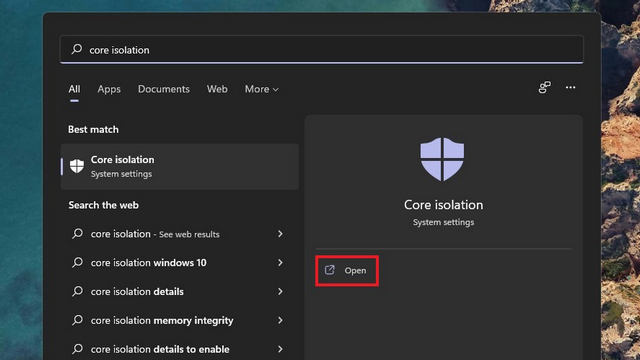The image size is (640, 360).
Task: Expand the chevron for 'core isolation' web results
Action: pos(280,234)
